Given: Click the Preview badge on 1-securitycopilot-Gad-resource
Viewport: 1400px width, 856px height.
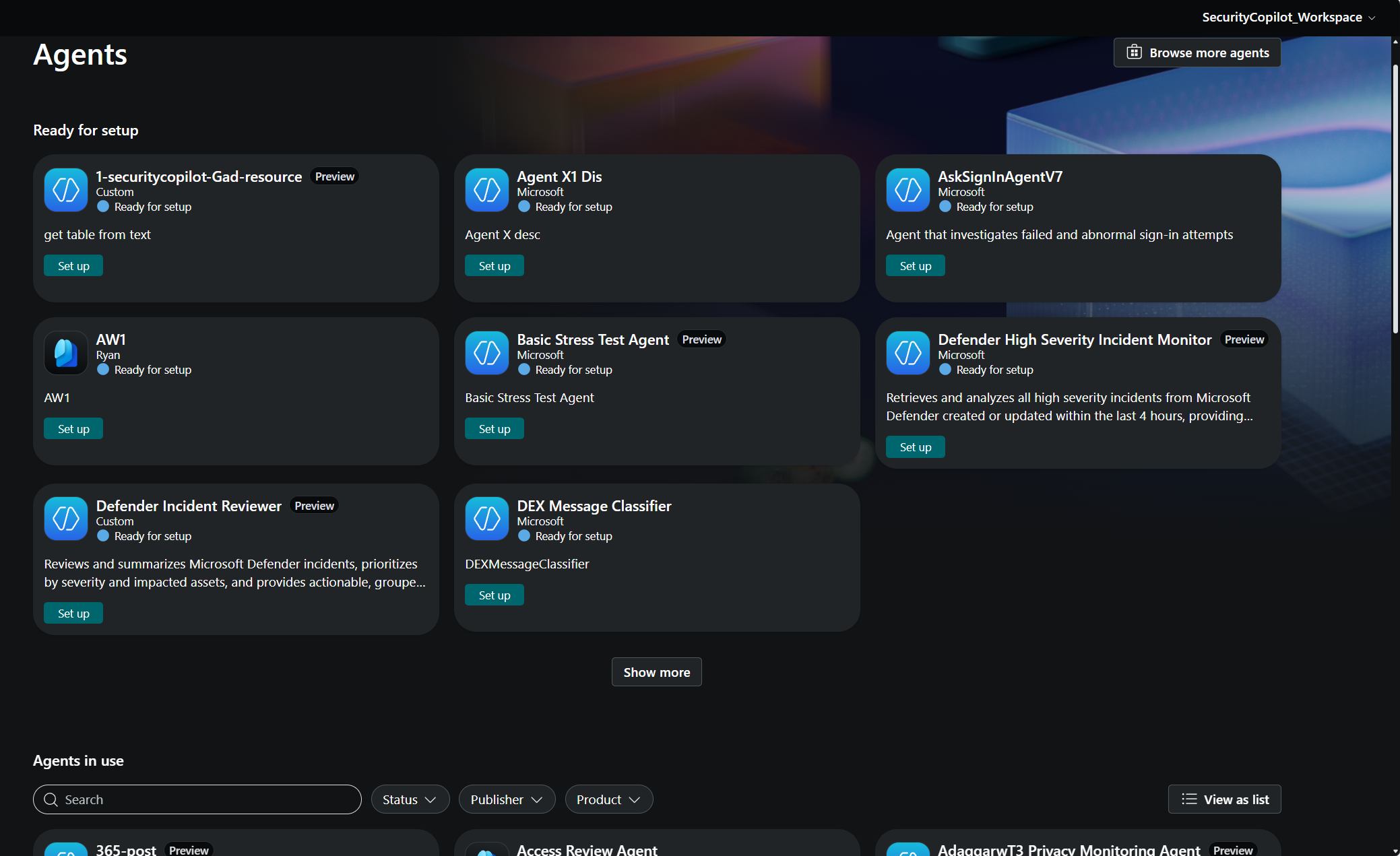Looking at the screenshot, I should pyautogui.click(x=335, y=176).
